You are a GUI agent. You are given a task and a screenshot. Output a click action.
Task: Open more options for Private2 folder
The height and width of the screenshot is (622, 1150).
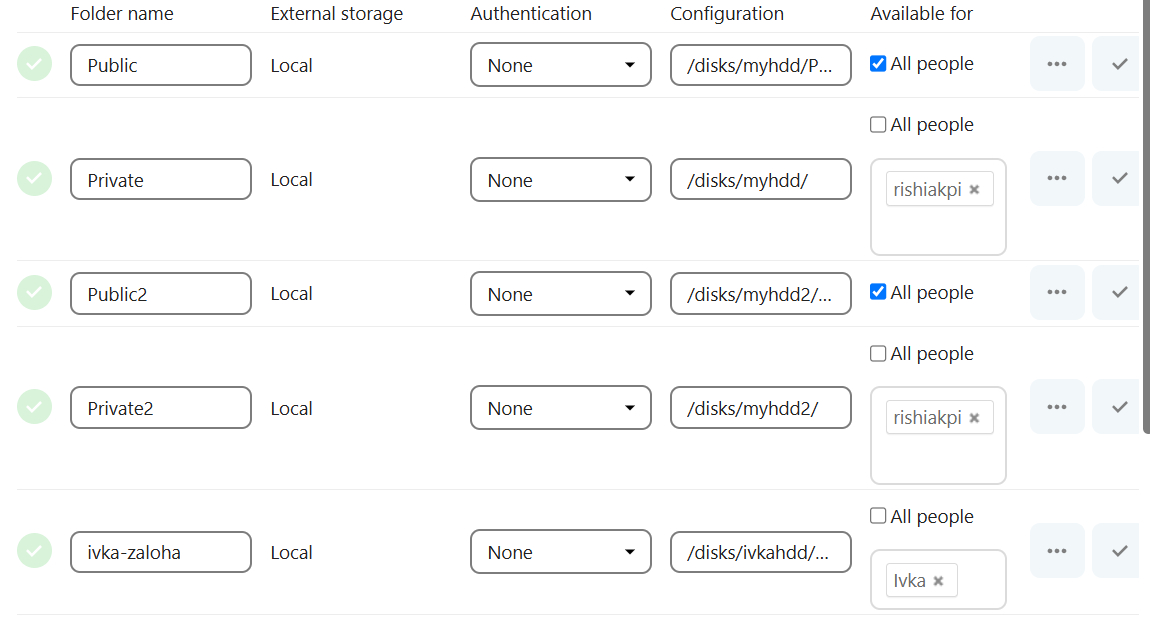point(1056,407)
